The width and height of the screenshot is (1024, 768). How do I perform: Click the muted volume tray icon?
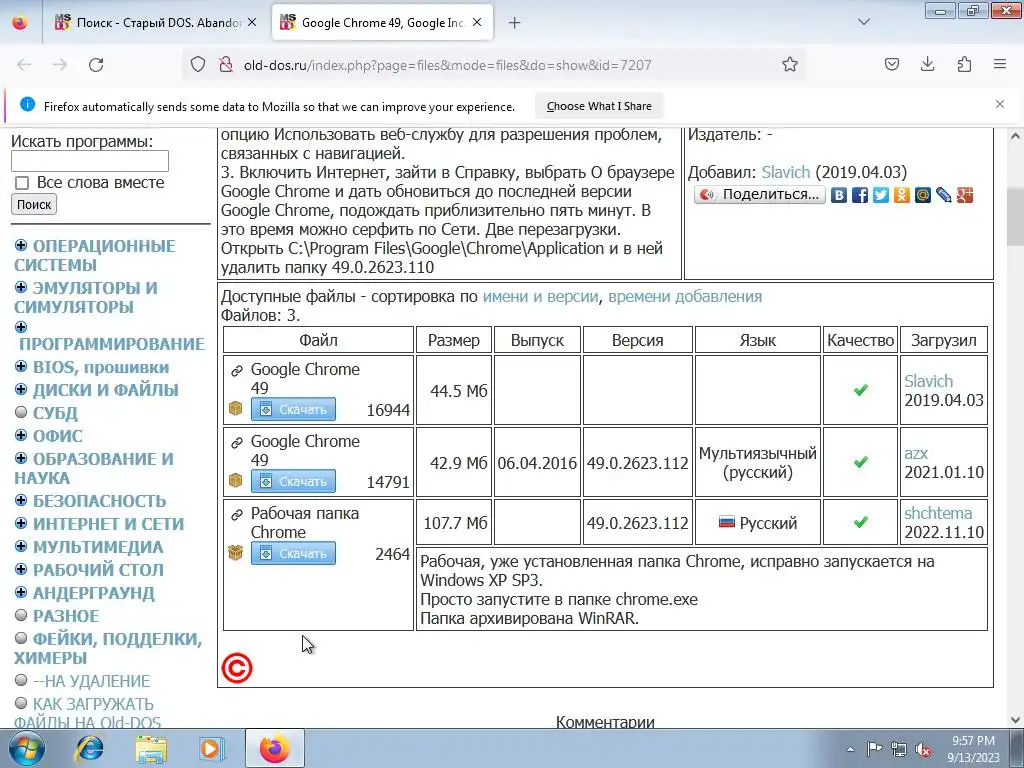point(923,750)
